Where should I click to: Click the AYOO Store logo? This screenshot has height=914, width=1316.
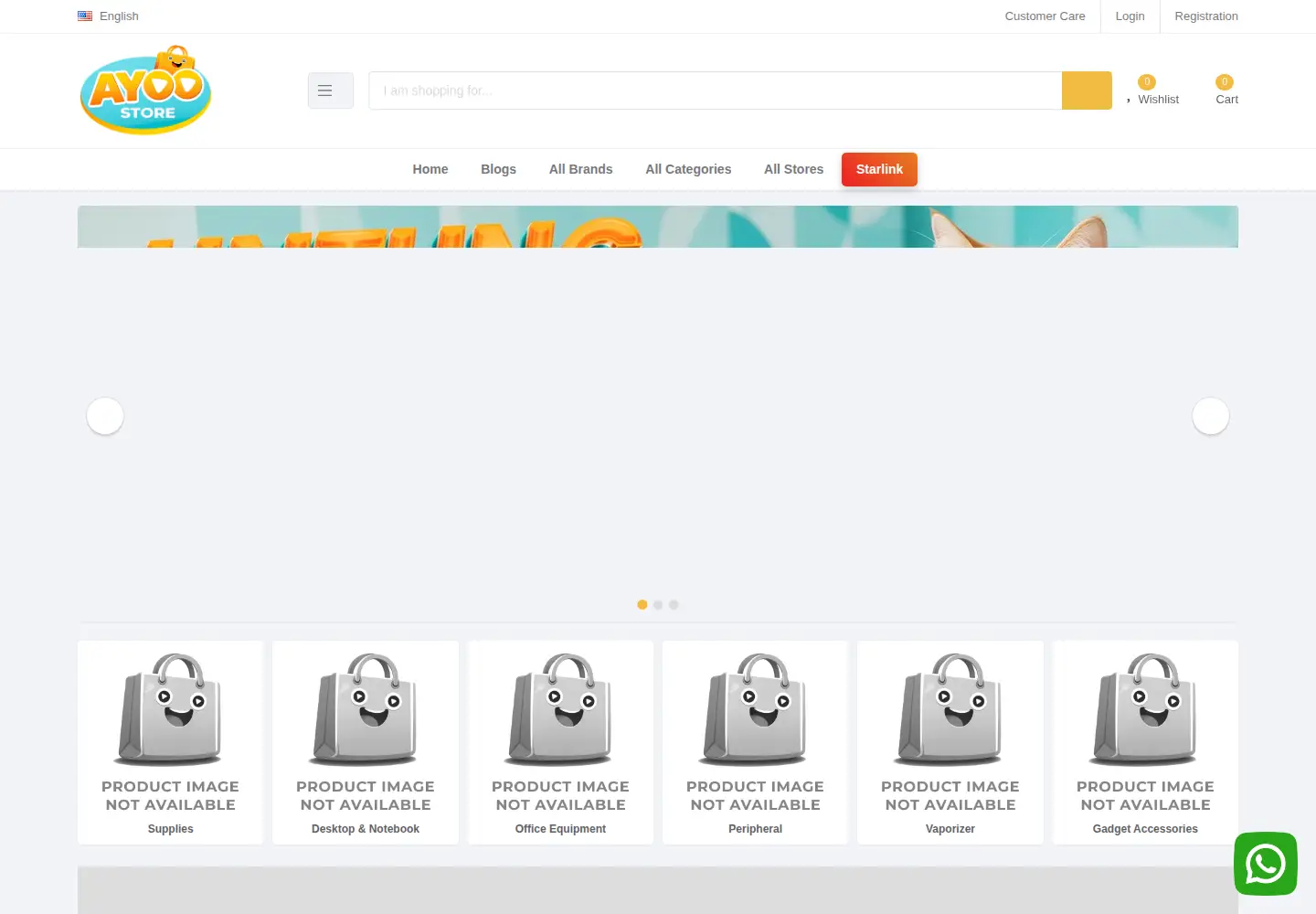click(146, 90)
